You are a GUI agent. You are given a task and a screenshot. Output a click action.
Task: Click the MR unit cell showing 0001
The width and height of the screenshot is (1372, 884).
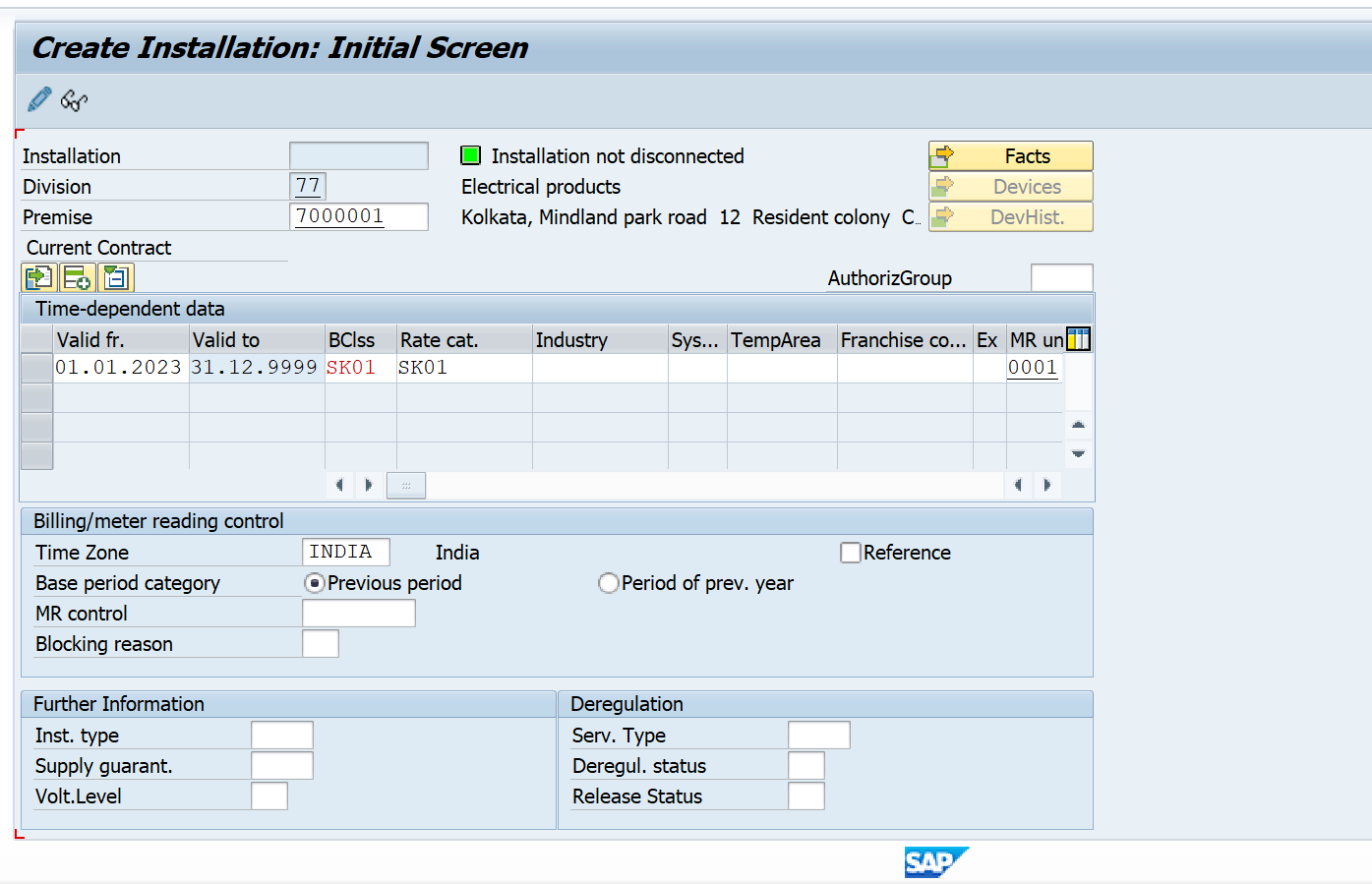[1033, 368]
